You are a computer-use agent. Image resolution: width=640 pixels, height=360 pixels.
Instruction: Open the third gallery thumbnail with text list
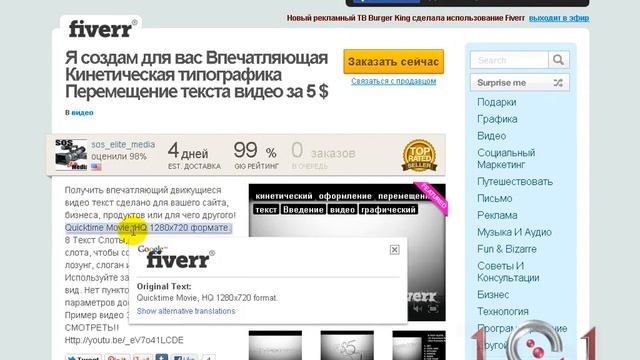[x=419, y=345]
